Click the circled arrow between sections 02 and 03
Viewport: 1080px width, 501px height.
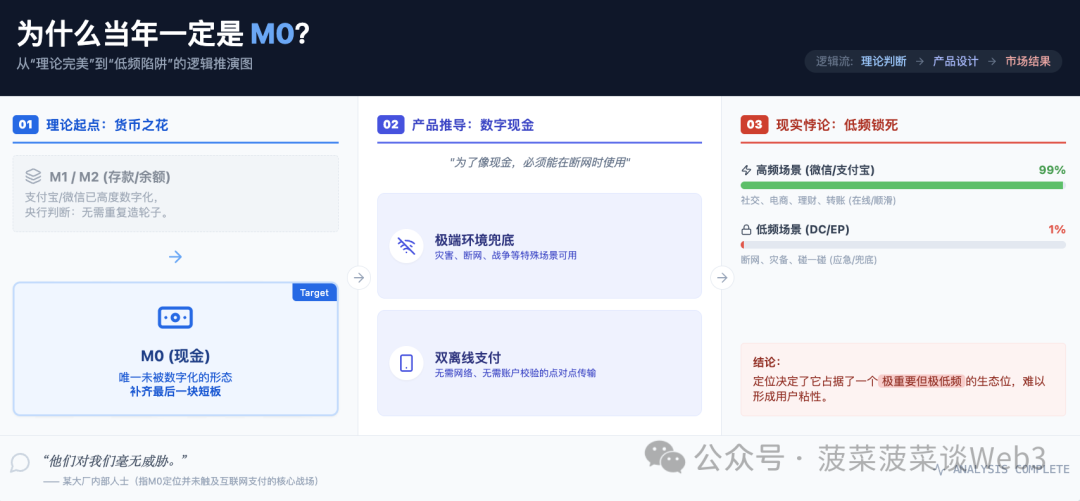(722, 278)
